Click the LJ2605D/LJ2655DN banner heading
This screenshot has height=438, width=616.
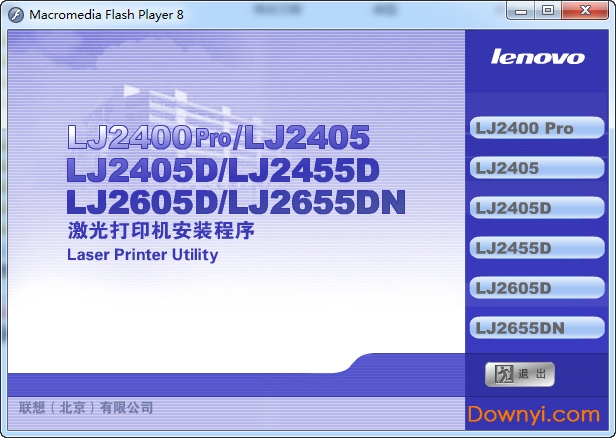click(x=236, y=202)
